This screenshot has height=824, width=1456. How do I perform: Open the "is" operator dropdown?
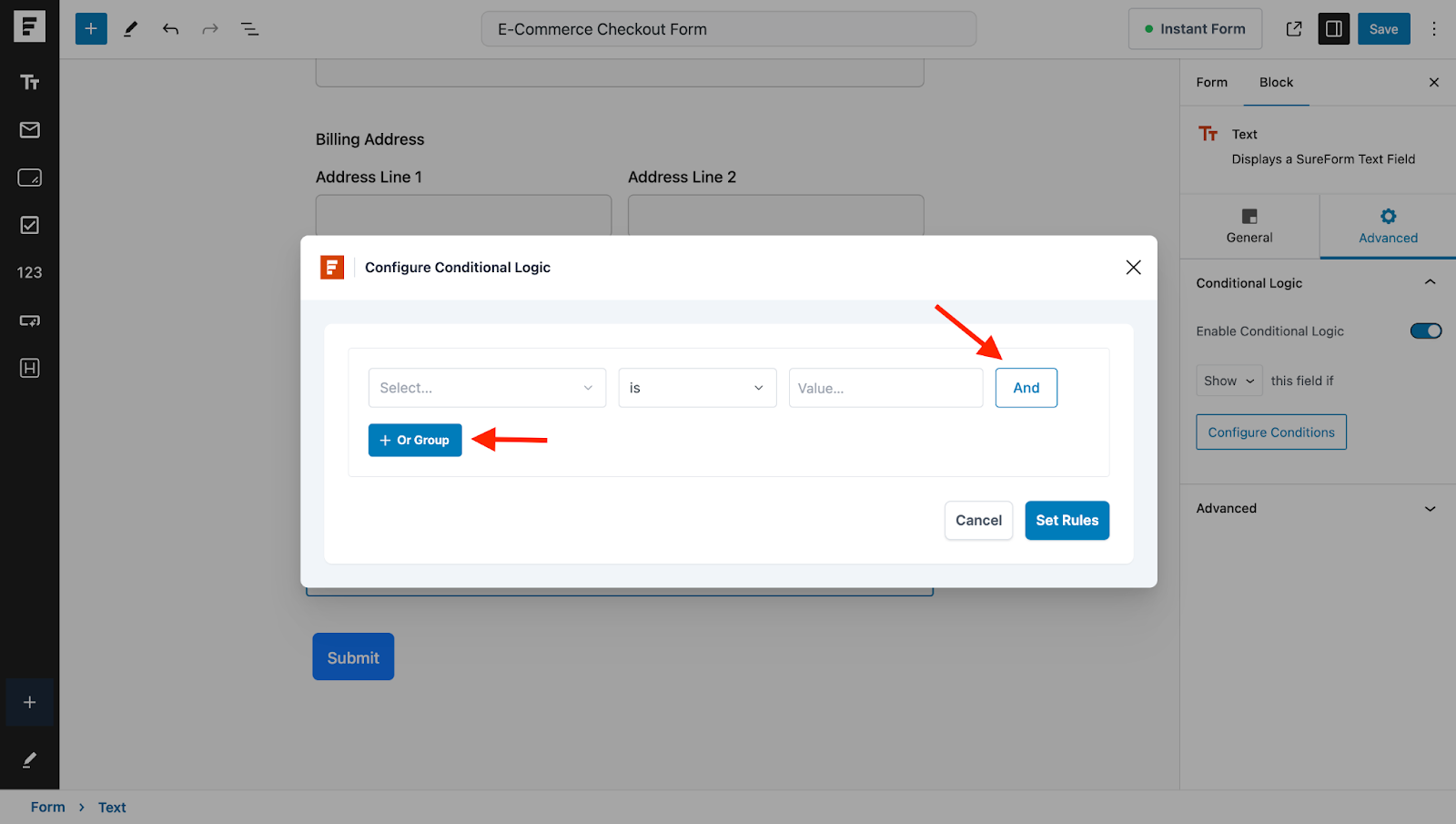[696, 388]
